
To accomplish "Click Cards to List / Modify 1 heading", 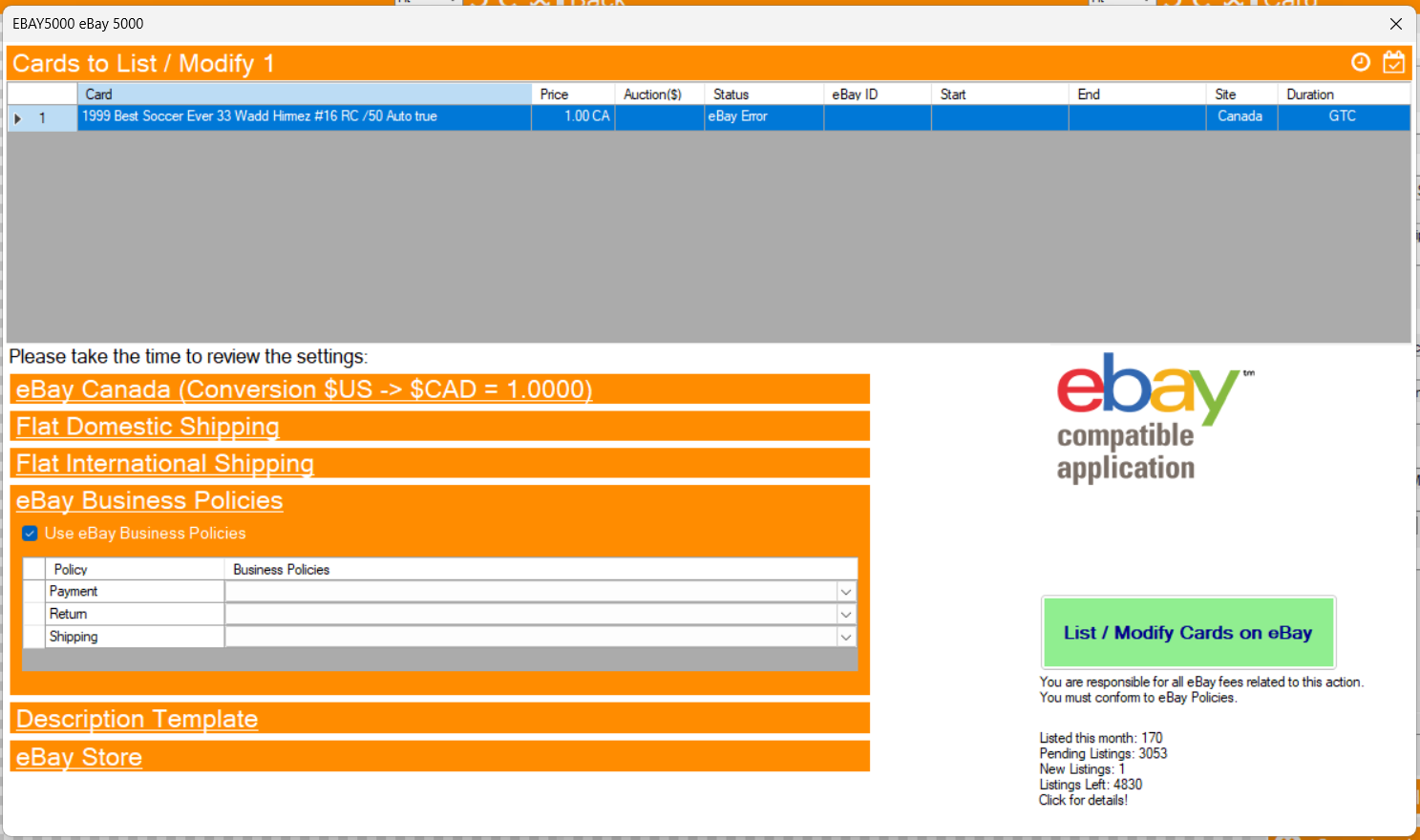I will [143, 64].
